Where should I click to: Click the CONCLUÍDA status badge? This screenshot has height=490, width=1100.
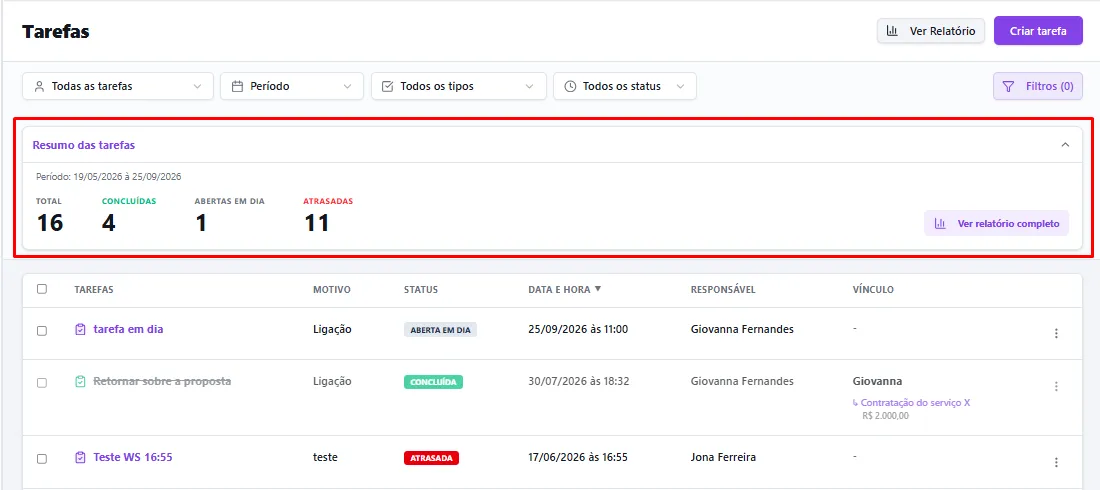click(433, 382)
